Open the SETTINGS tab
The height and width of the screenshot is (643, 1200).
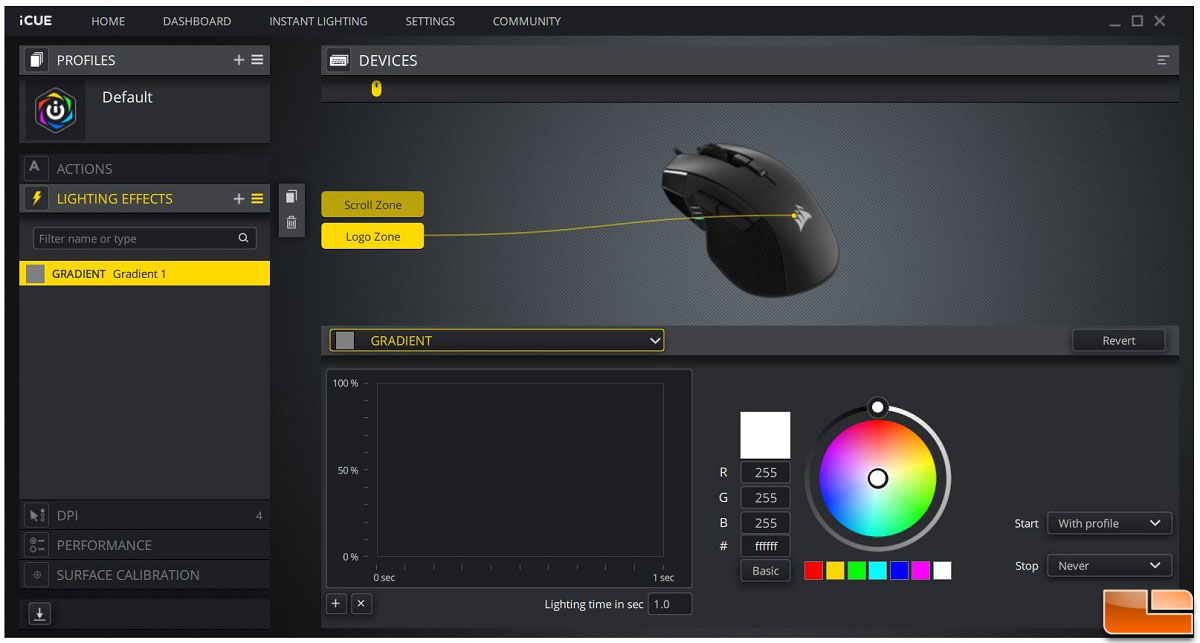coord(430,21)
